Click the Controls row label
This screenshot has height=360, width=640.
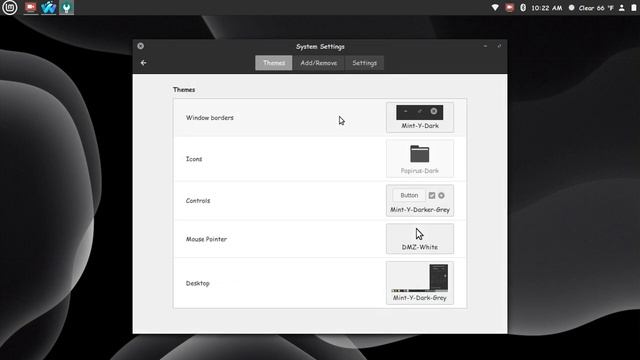[x=198, y=200]
